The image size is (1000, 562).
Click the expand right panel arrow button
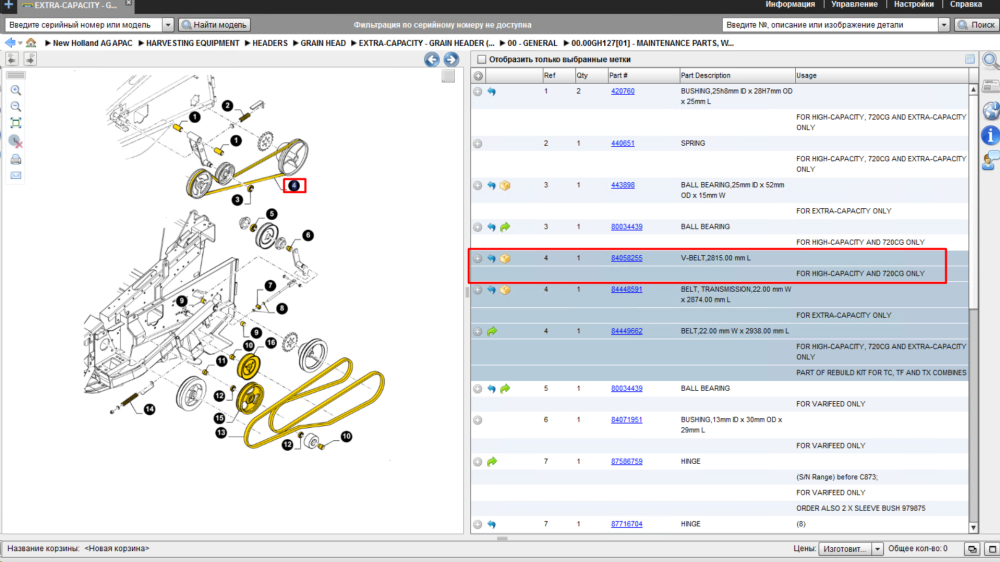[x=30, y=59]
